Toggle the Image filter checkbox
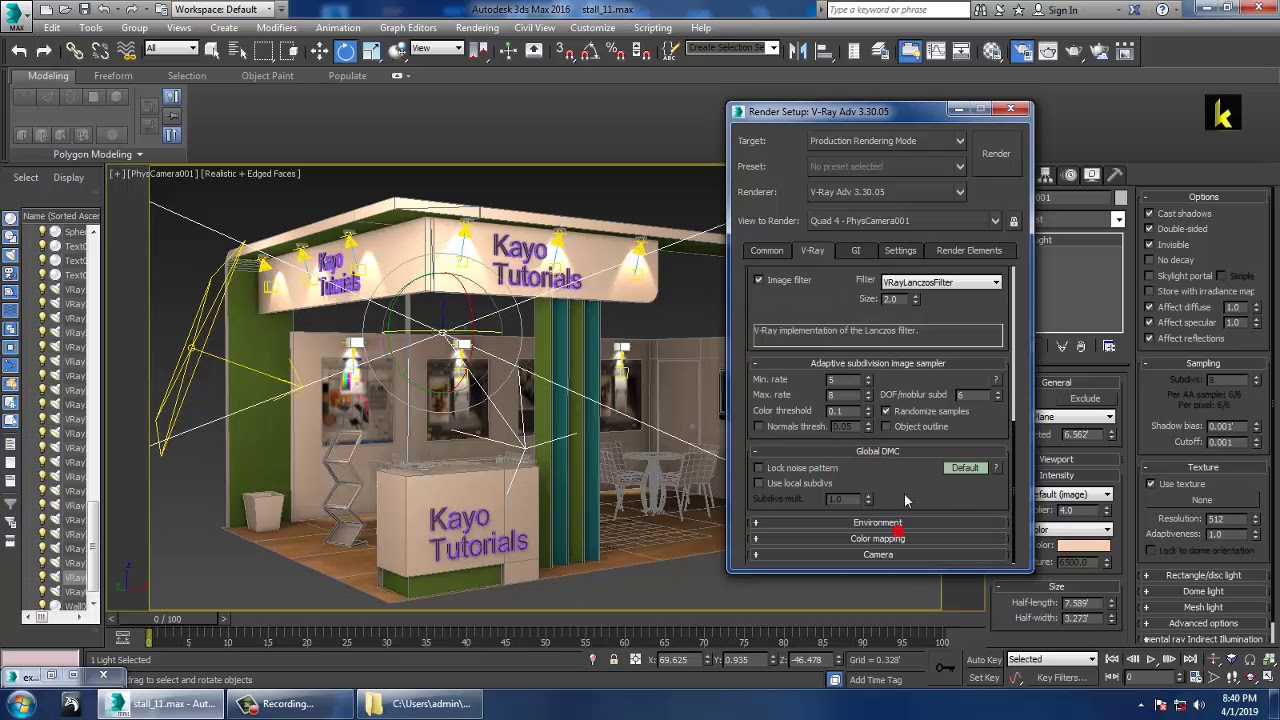Viewport: 1280px width, 720px height. [758, 280]
